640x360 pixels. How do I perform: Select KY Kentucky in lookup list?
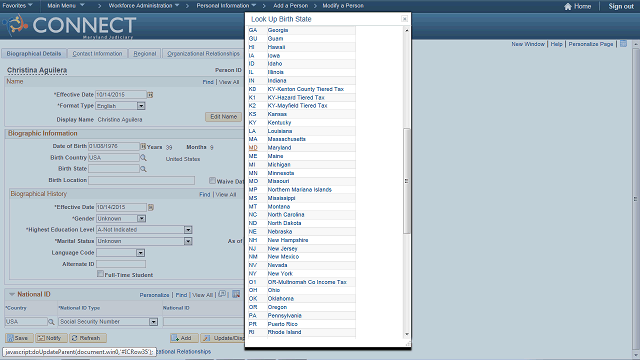click(x=253, y=122)
